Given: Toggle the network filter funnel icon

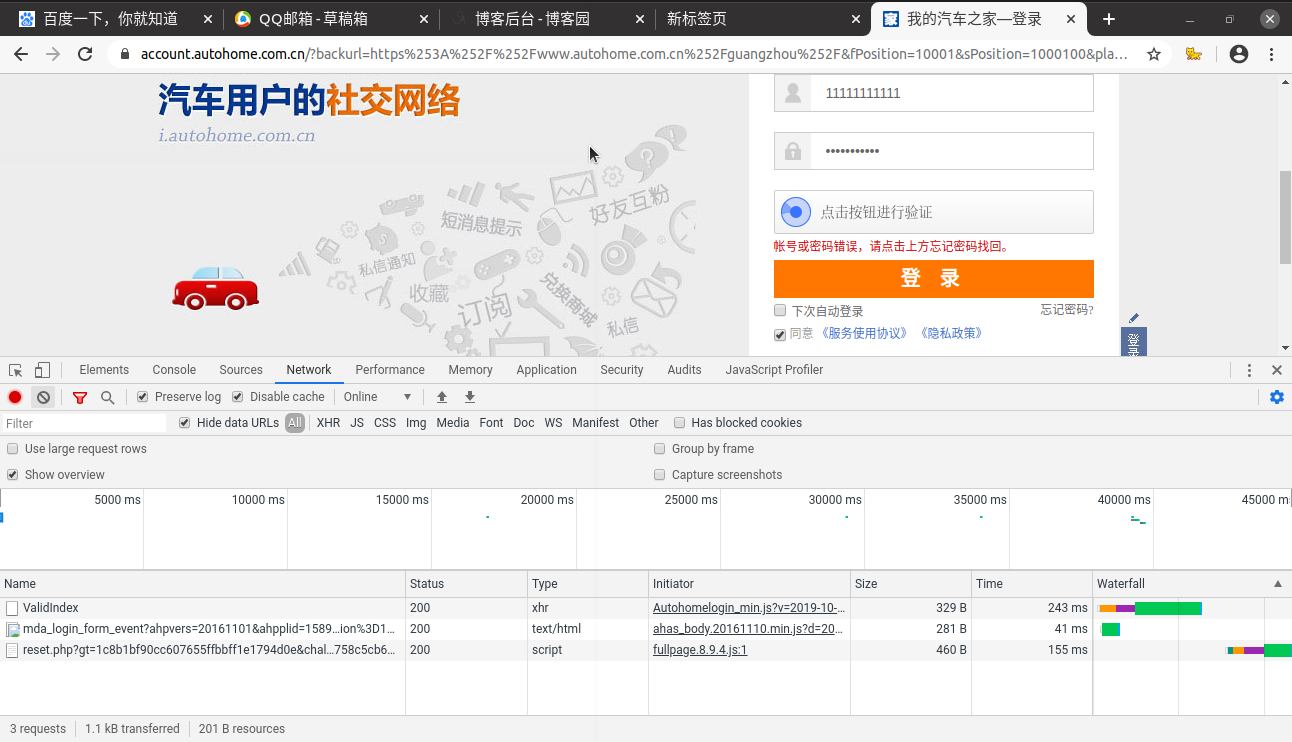Looking at the screenshot, I should pos(80,397).
